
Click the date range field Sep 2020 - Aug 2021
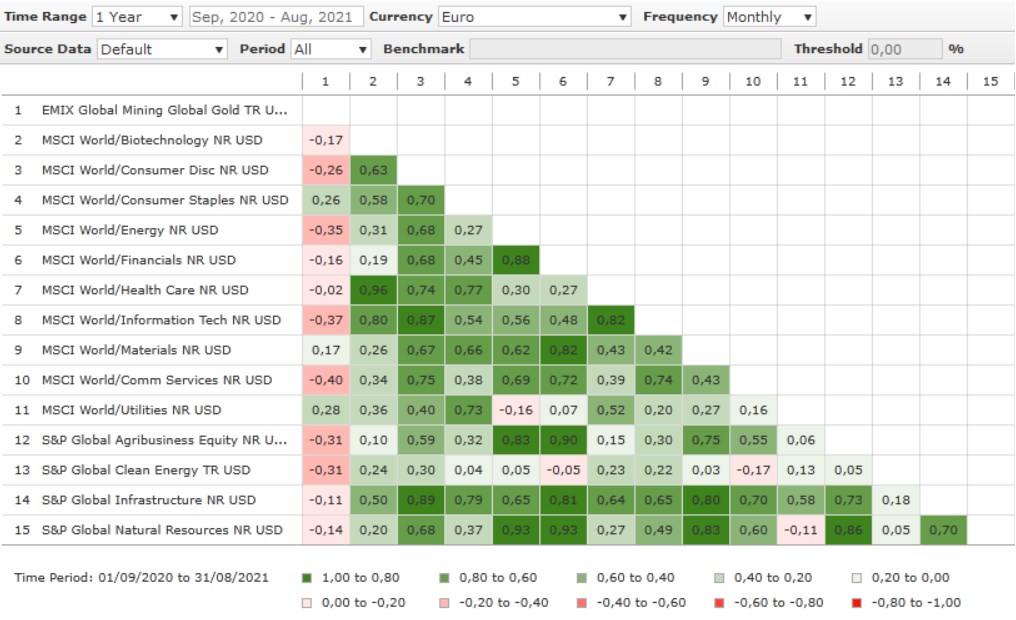click(275, 17)
